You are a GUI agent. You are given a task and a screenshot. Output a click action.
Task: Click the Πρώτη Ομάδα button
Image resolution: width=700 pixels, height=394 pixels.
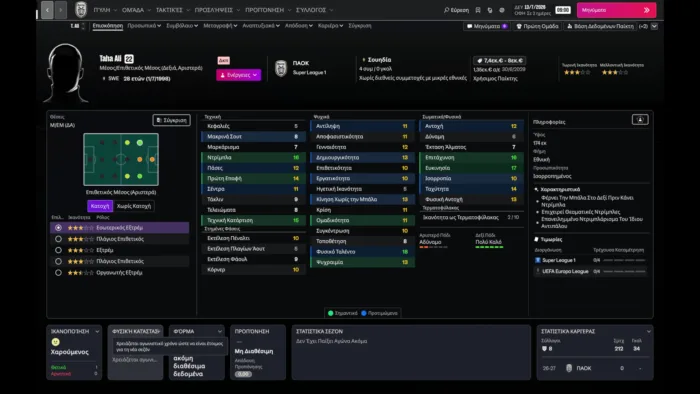pos(537,26)
